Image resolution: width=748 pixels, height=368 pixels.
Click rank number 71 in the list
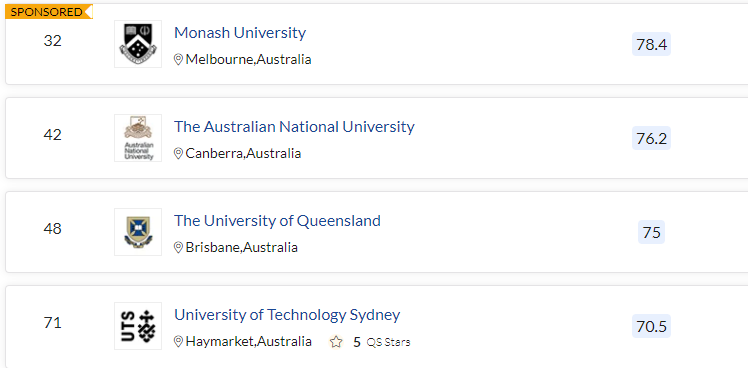[52, 323]
